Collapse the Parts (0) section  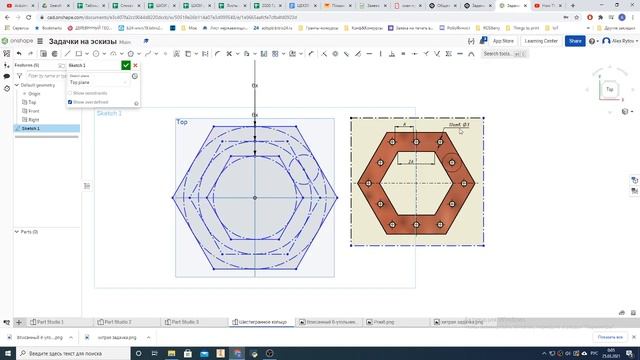[17, 232]
